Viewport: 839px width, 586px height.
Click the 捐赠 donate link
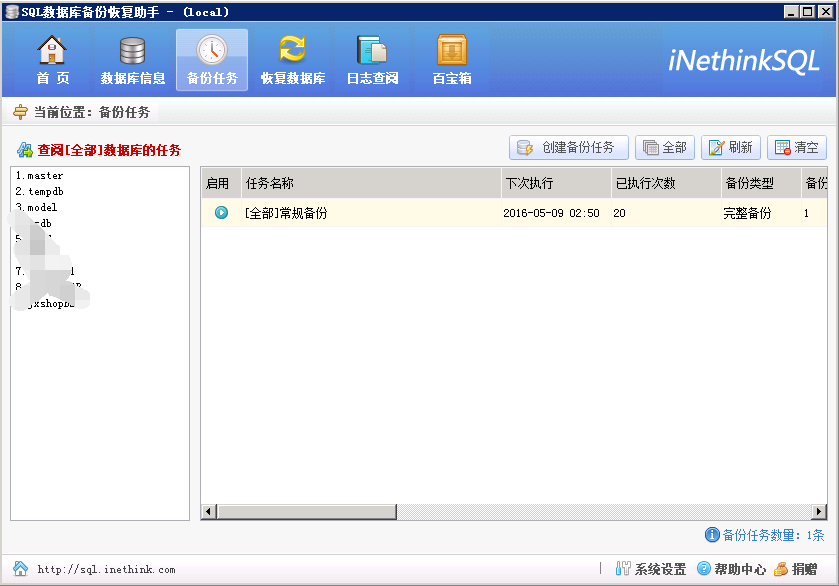point(796,569)
